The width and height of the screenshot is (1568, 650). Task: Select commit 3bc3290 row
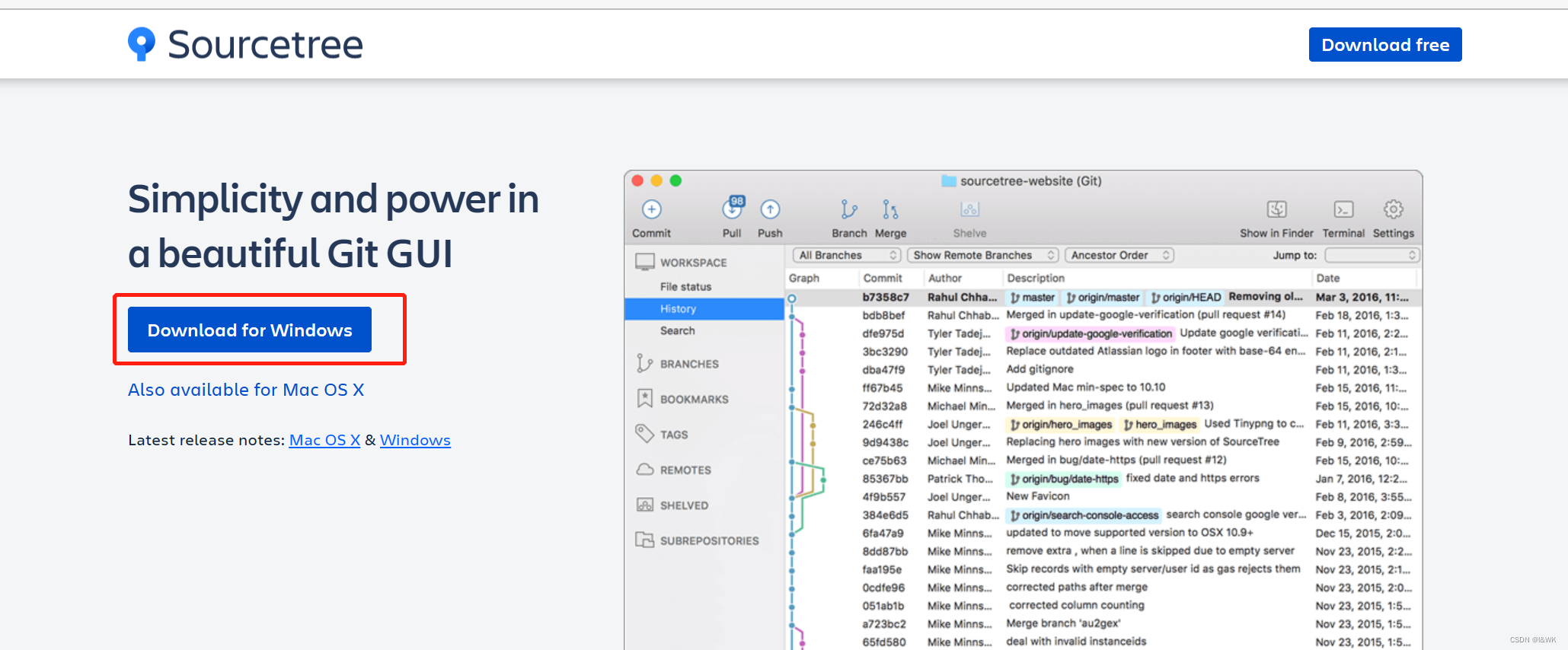tap(1103, 352)
